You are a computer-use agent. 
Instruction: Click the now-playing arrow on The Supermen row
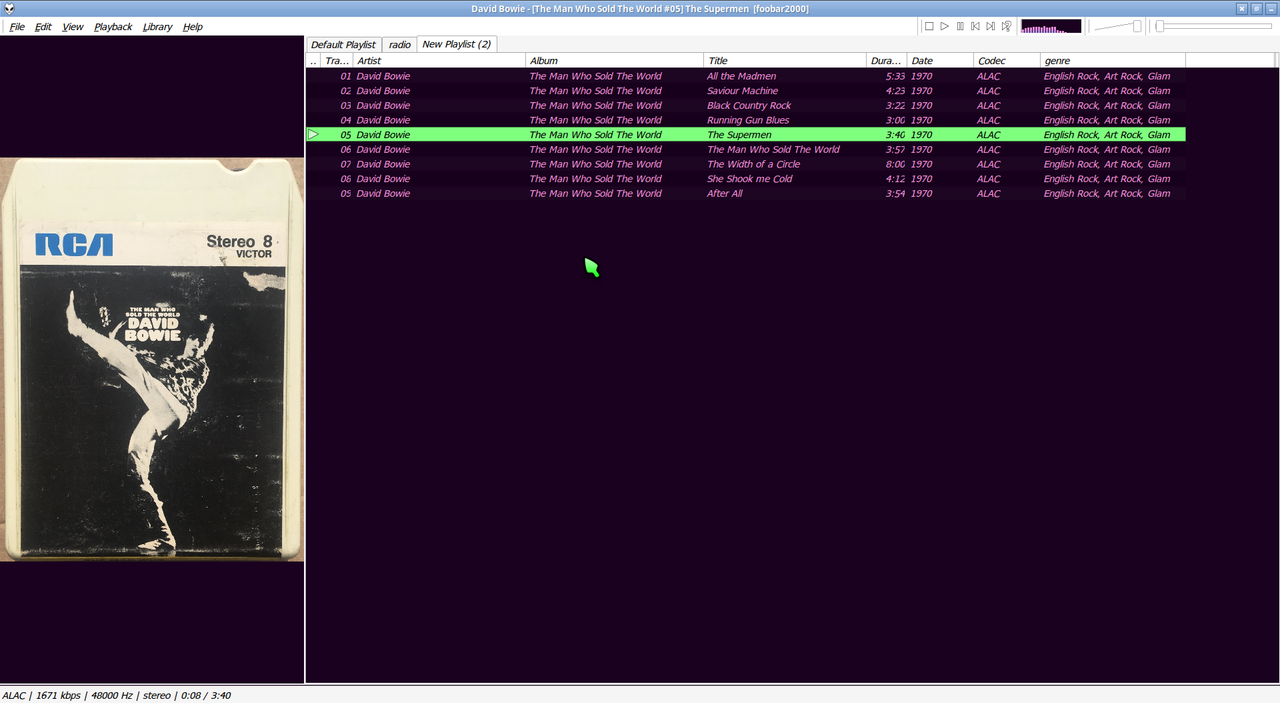click(x=313, y=134)
